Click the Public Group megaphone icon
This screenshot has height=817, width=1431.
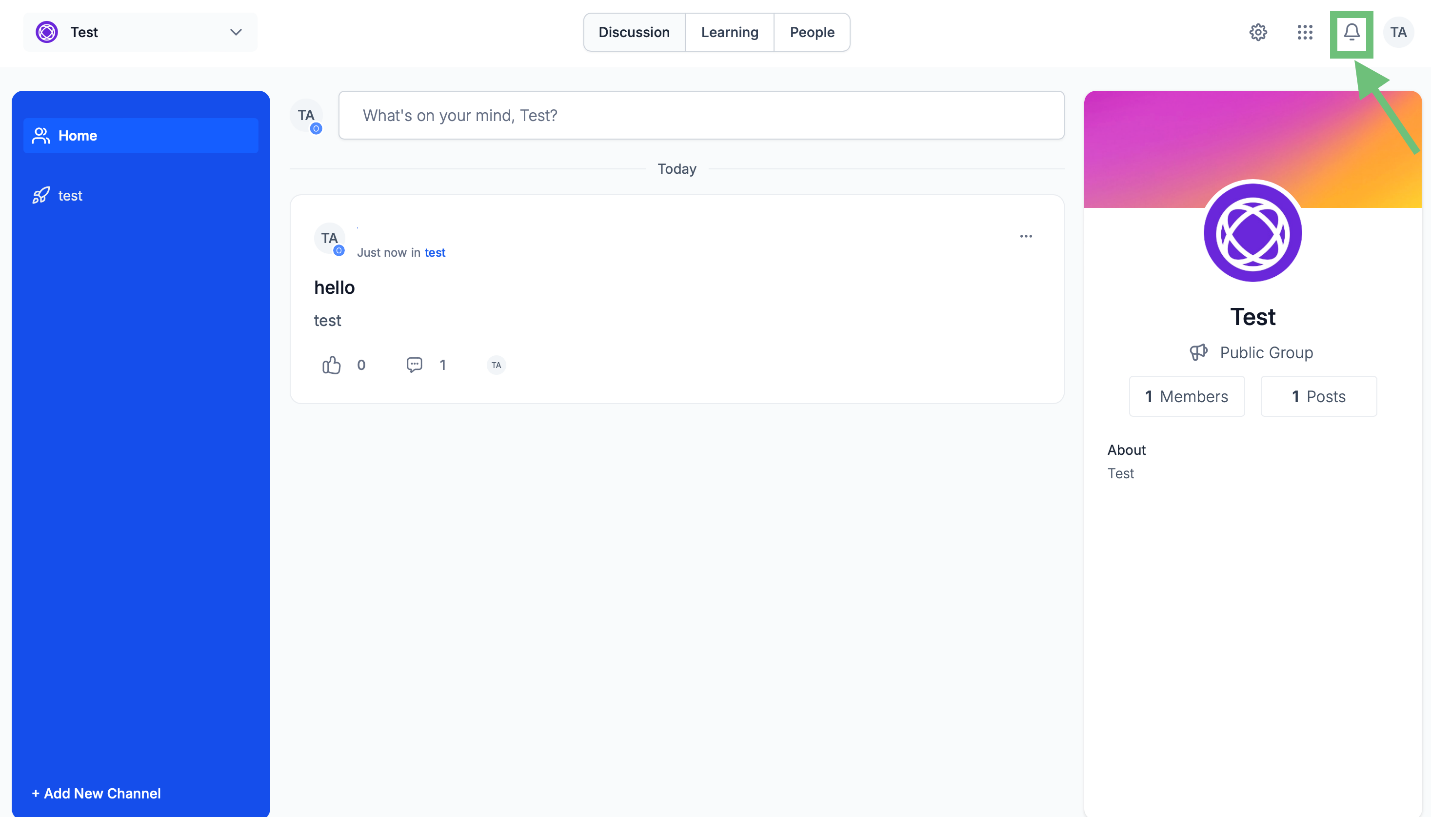(x=1198, y=352)
